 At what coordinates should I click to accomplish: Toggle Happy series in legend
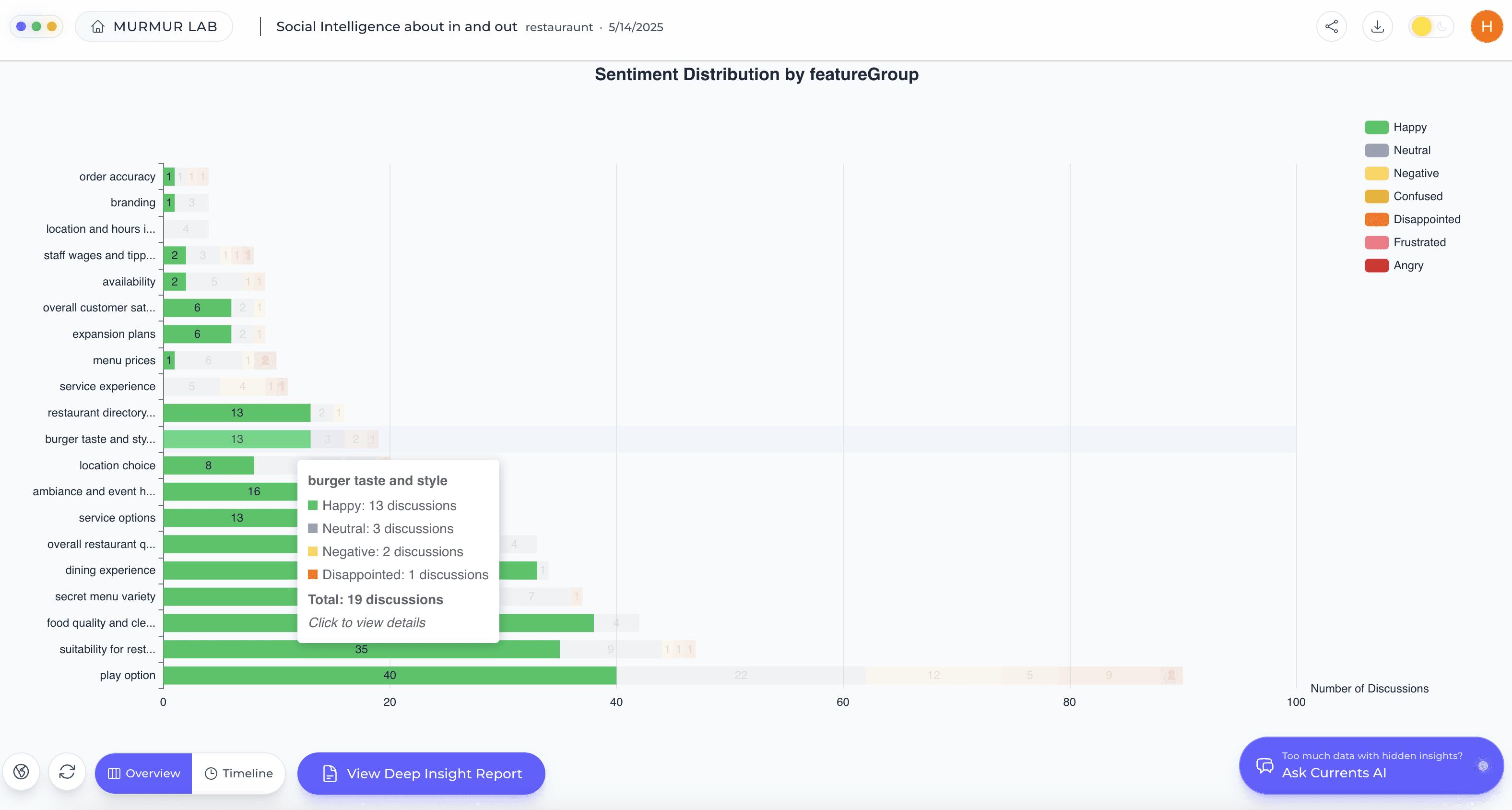pyautogui.click(x=1409, y=127)
